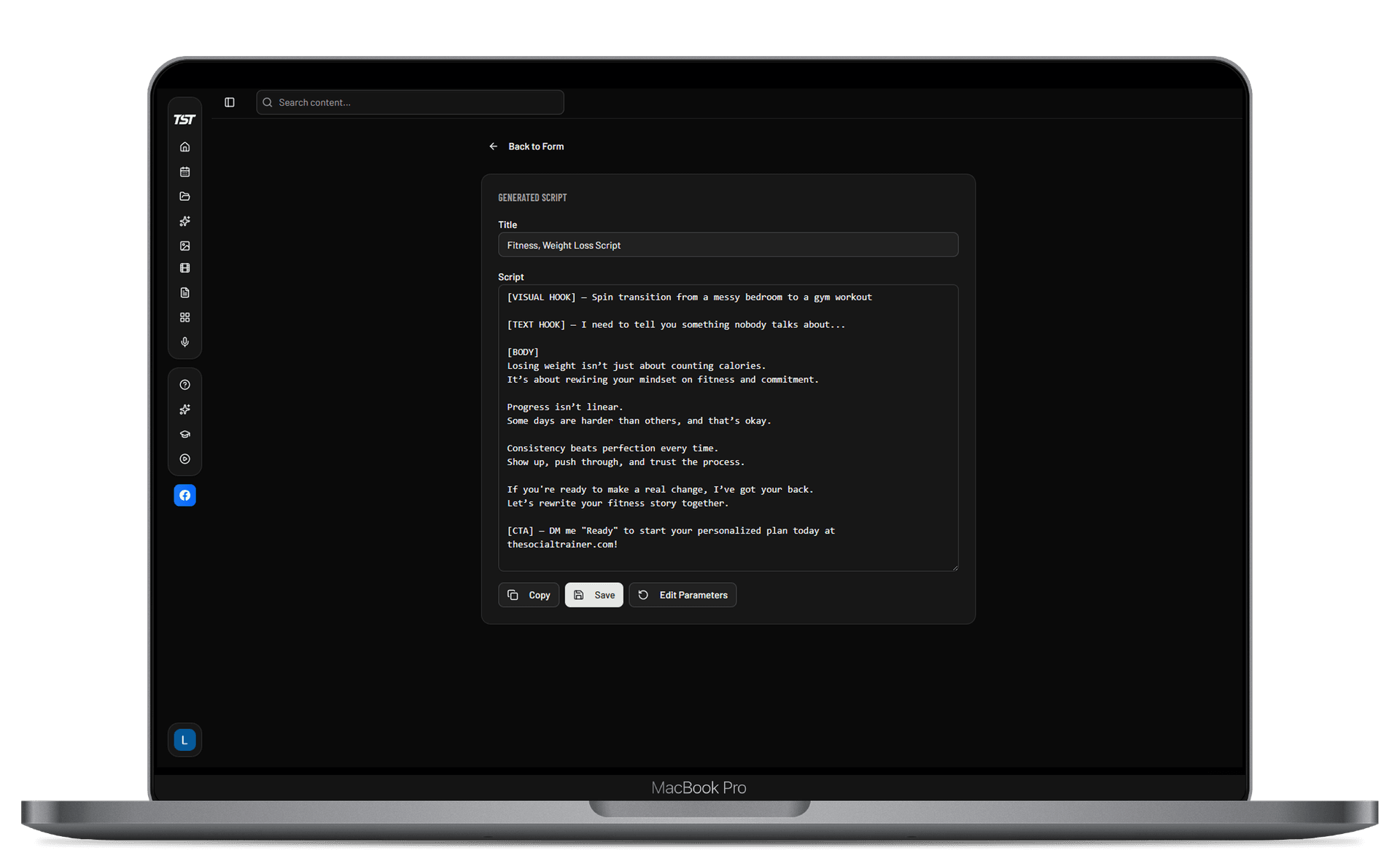Open the image generation tool
Image resolution: width=1400 pixels, height=866 pixels.
point(184,246)
